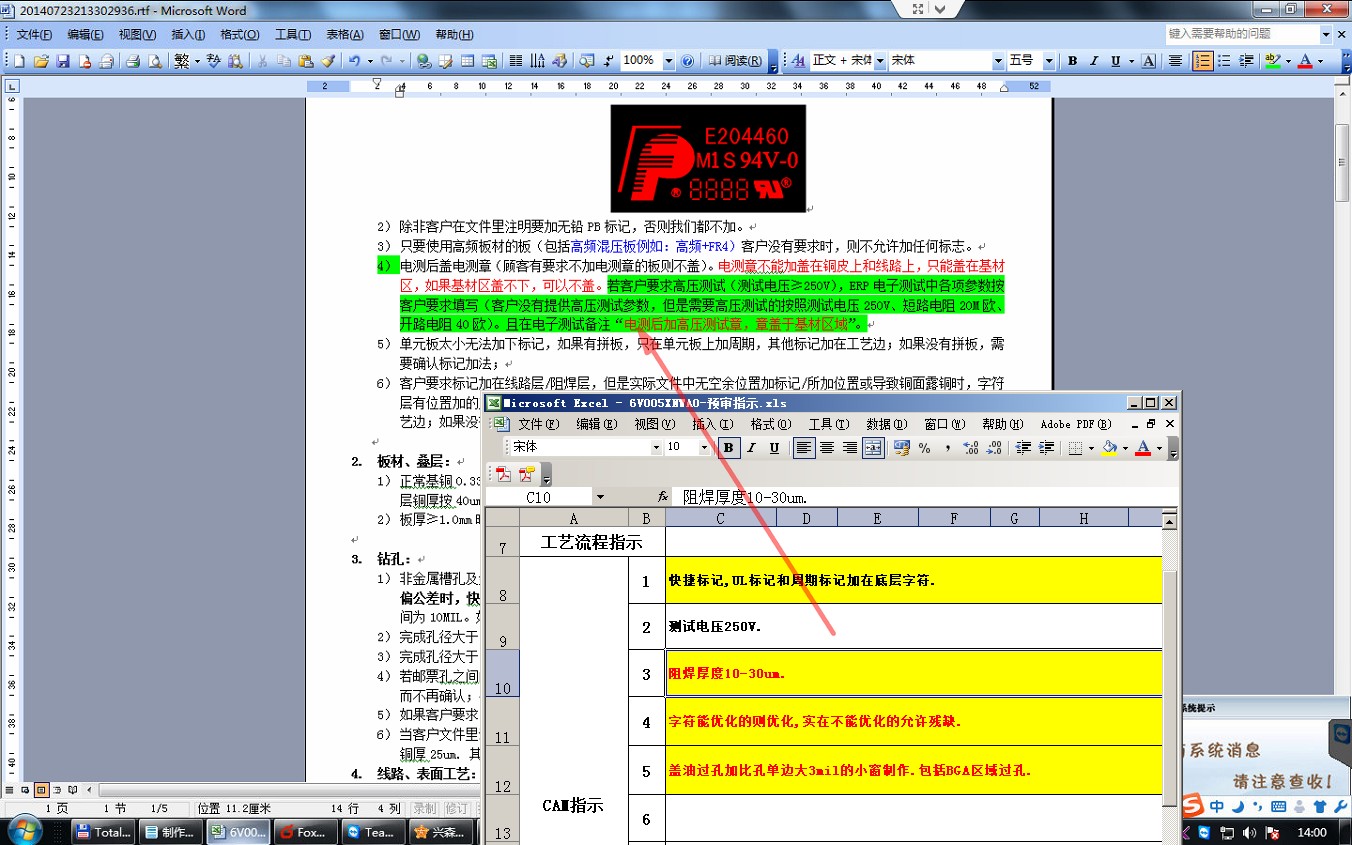Click Insert Table icon in Word toolbar
This screenshot has height=845, width=1352.
(468, 61)
